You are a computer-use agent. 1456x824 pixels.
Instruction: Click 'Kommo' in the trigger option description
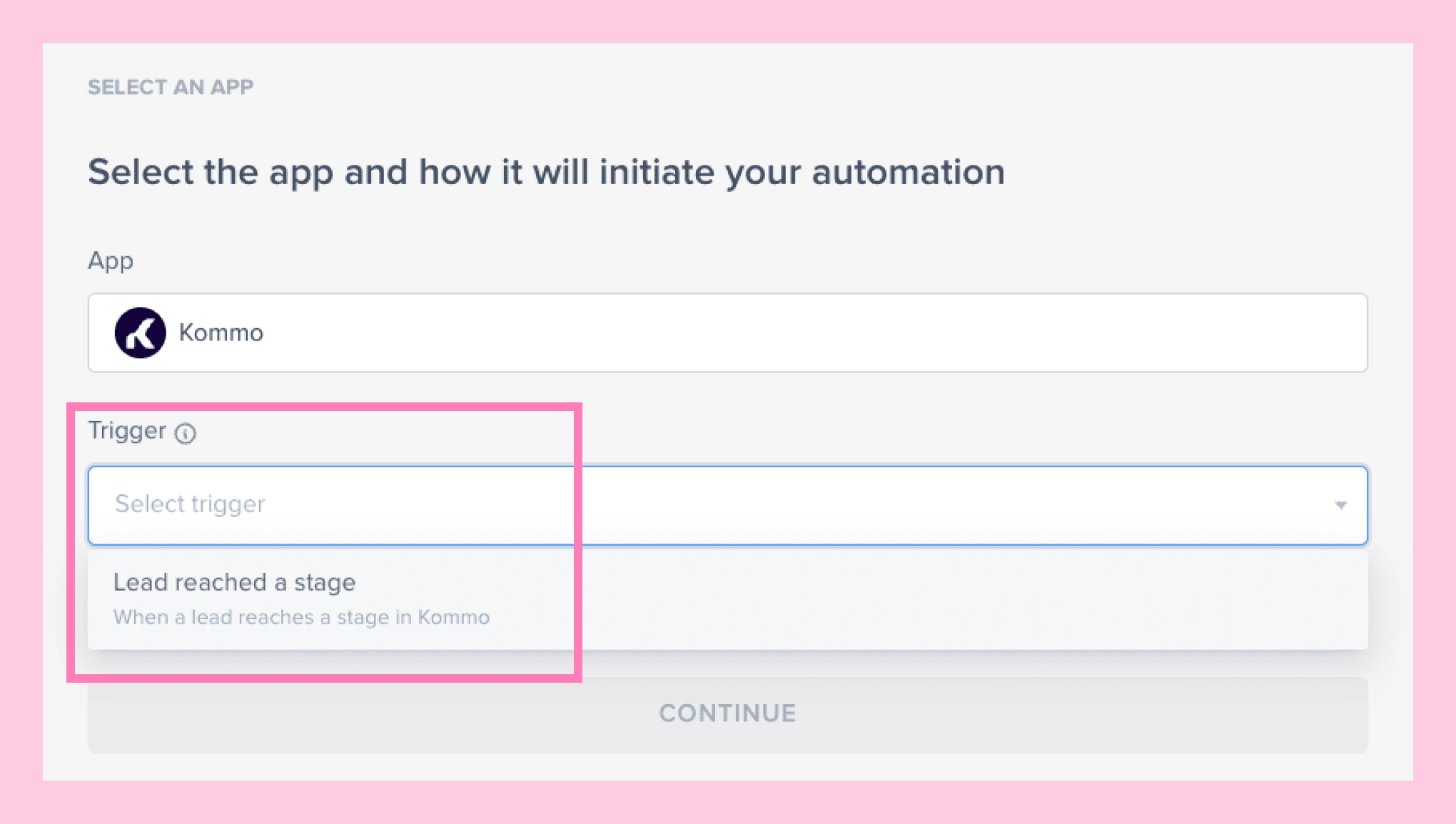click(x=453, y=617)
